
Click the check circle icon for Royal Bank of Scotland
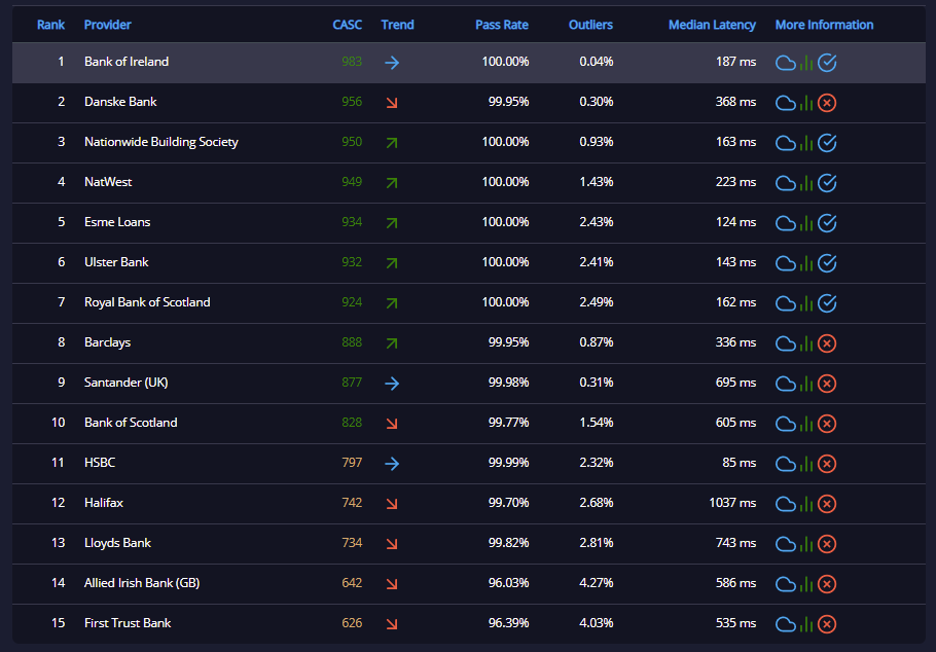[x=827, y=303]
